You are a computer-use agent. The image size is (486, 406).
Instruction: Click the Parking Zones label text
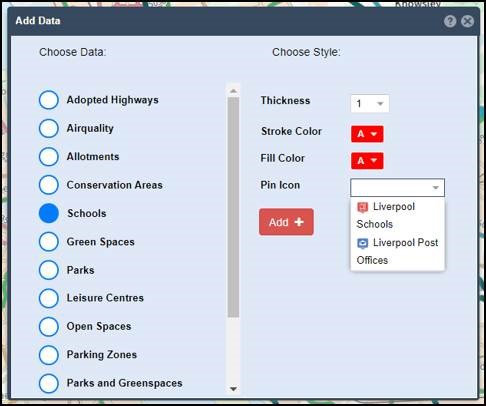102,355
